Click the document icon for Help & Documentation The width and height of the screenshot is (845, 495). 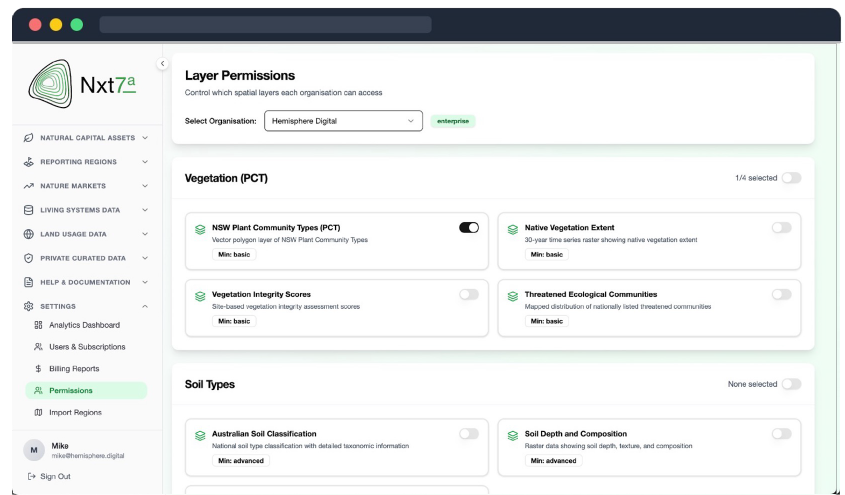(x=29, y=282)
